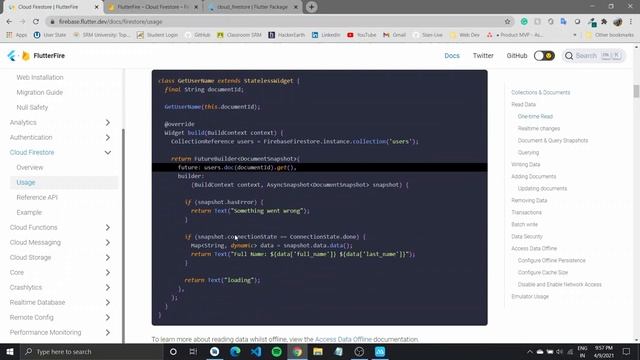Click the FlutterFire logo
This screenshot has width=640, height=360.
pyautogui.click(x=36, y=56)
